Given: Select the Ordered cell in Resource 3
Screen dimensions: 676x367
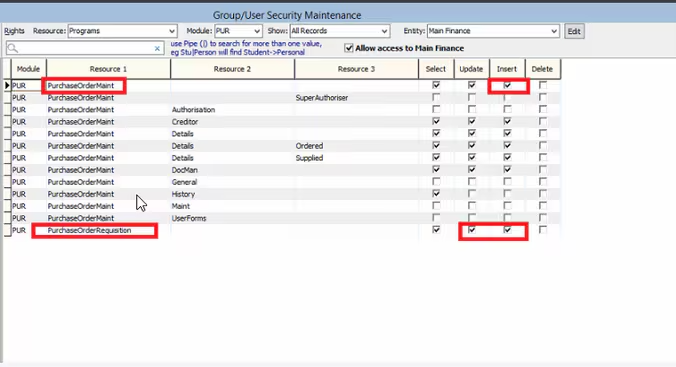Looking at the screenshot, I should click(x=357, y=146).
